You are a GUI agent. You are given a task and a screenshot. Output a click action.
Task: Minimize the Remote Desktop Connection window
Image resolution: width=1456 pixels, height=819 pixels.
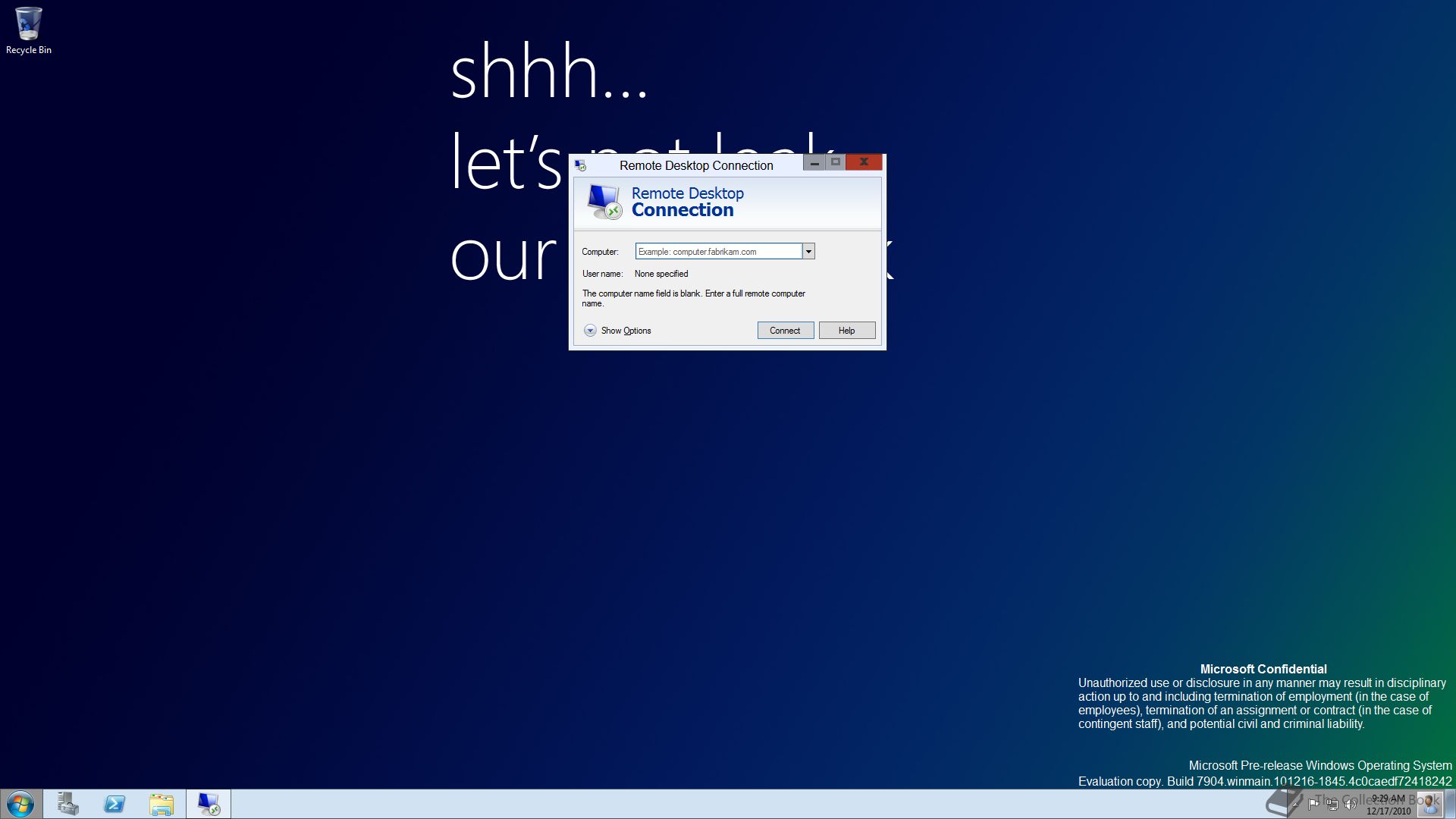pos(814,162)
